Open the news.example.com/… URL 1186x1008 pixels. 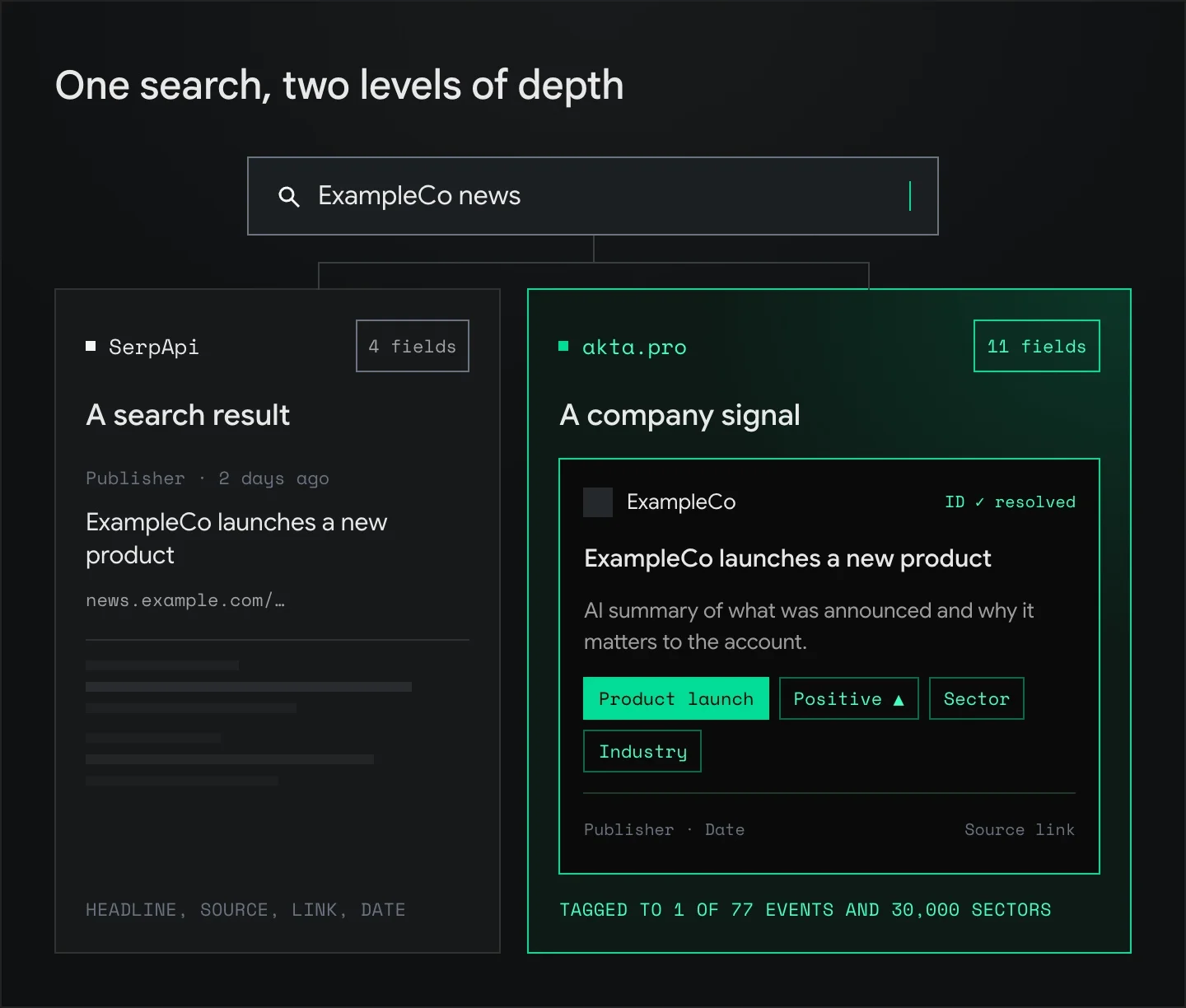185,600
